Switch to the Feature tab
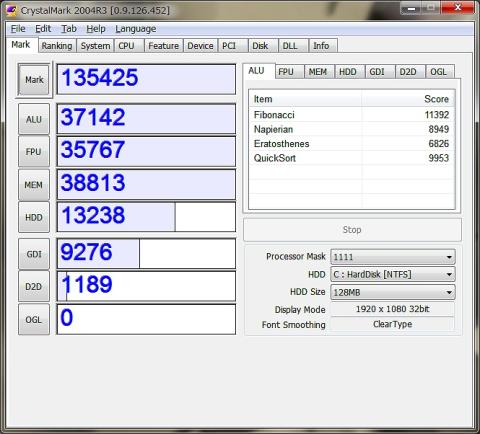This screenshot has height=434, width=480. coord(163,46)
